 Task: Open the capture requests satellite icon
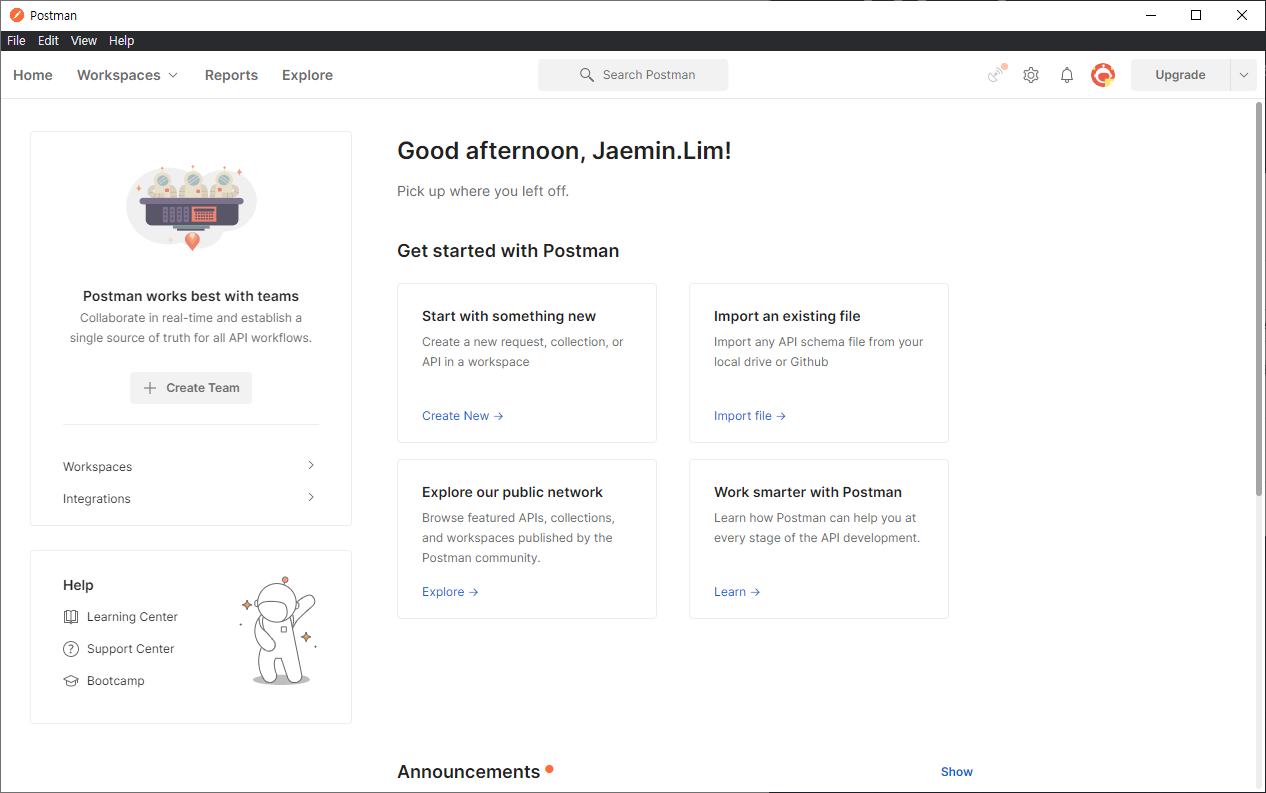(996, 74)
